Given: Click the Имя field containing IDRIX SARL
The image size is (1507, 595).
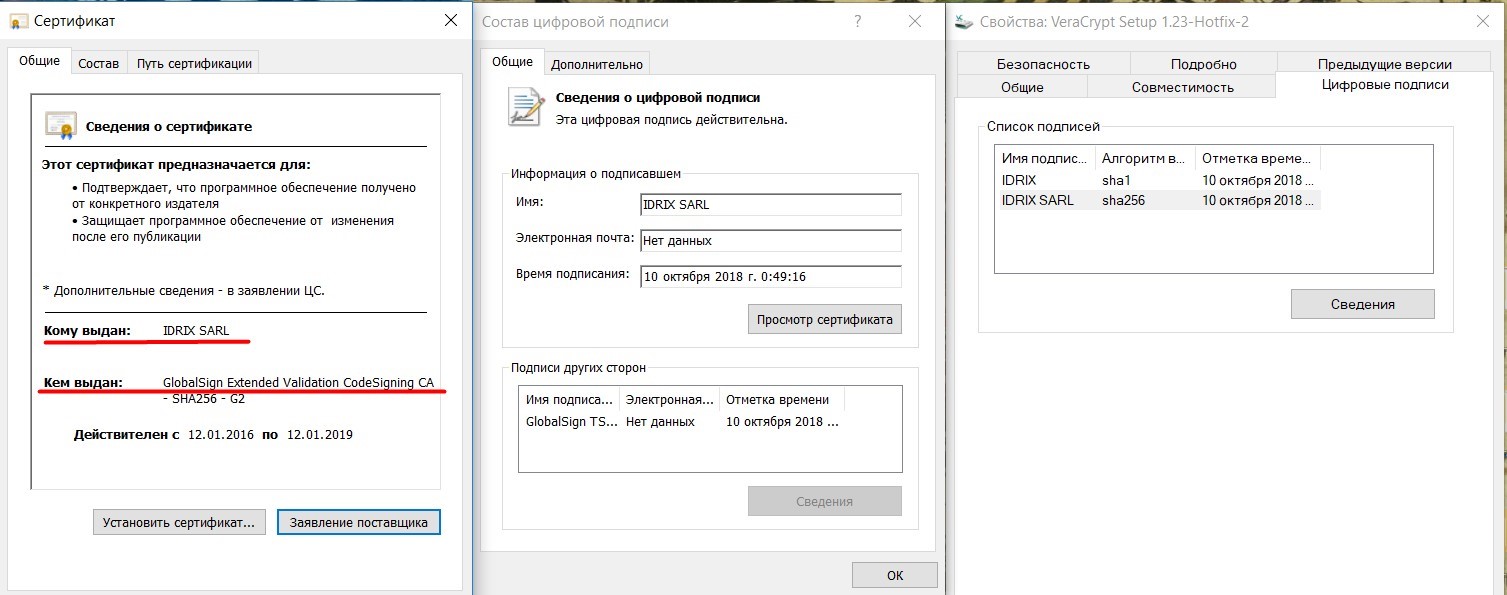Looking at the screenshot, I should [x=770, y=205].
